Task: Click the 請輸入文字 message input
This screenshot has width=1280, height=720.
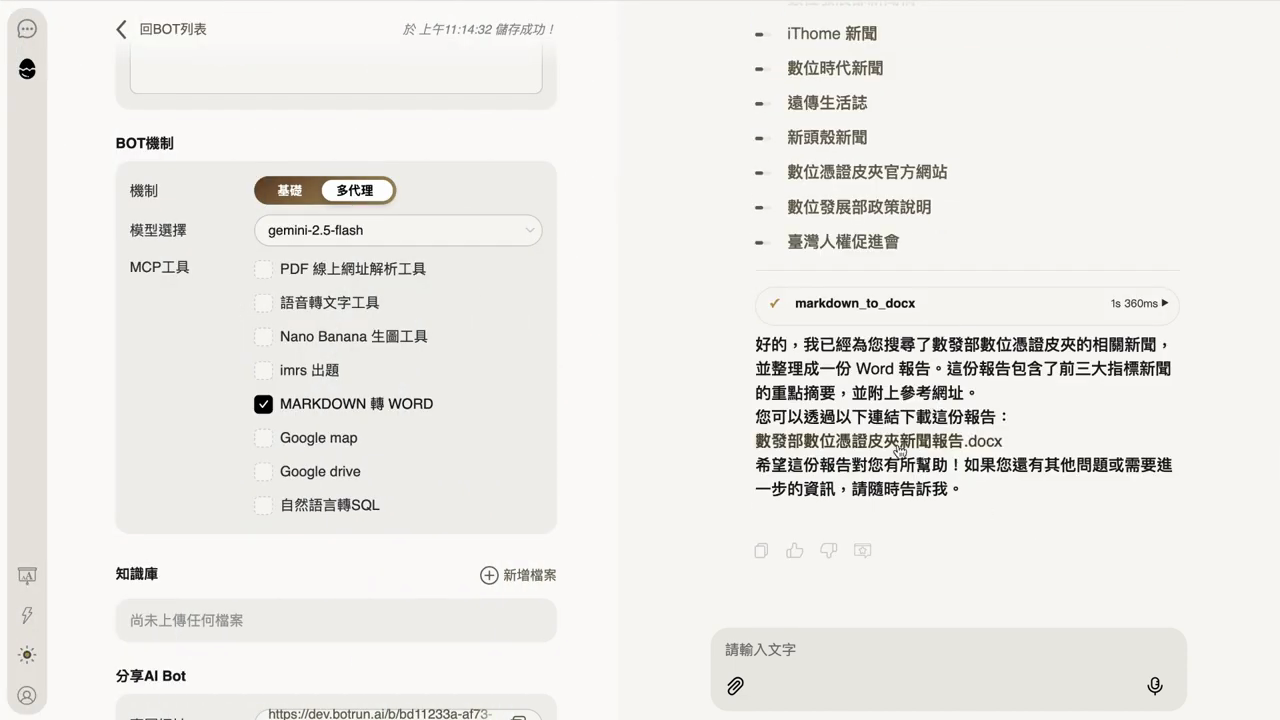Action: (948, 650)
